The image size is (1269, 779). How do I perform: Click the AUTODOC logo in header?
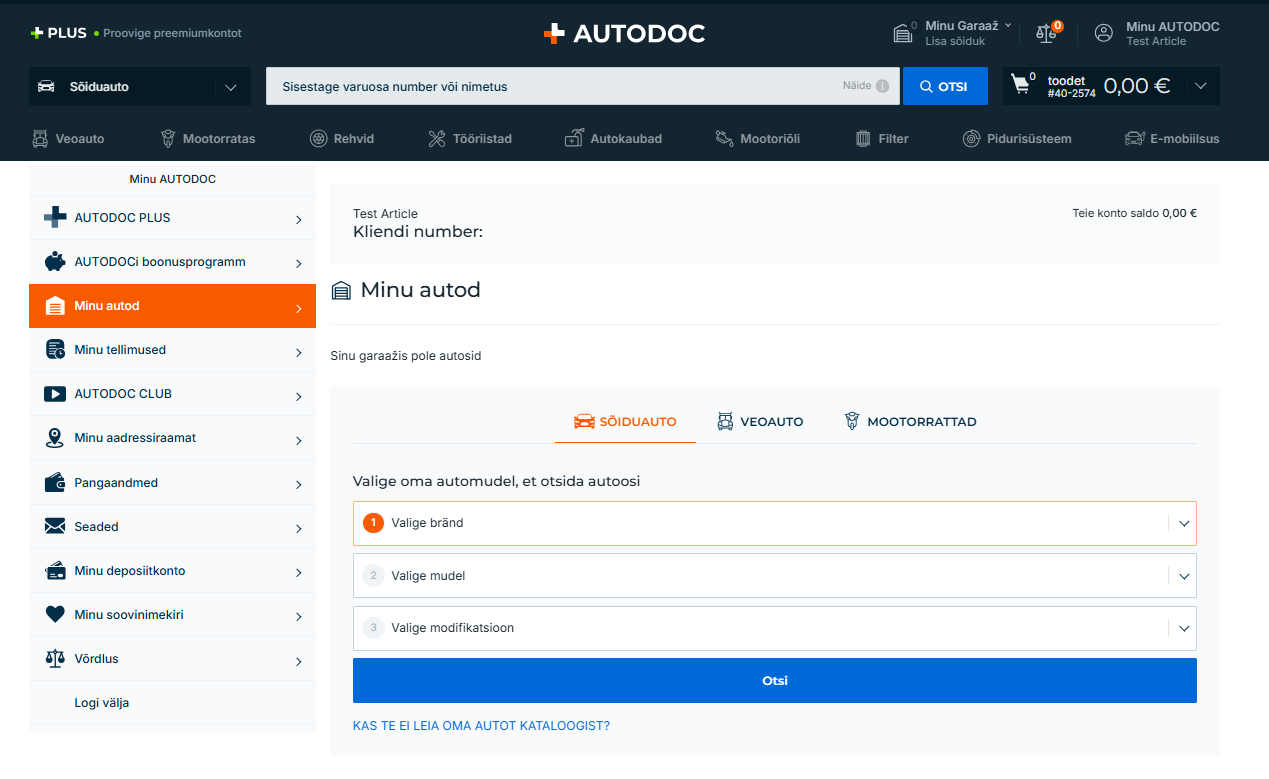click(624, 33)
